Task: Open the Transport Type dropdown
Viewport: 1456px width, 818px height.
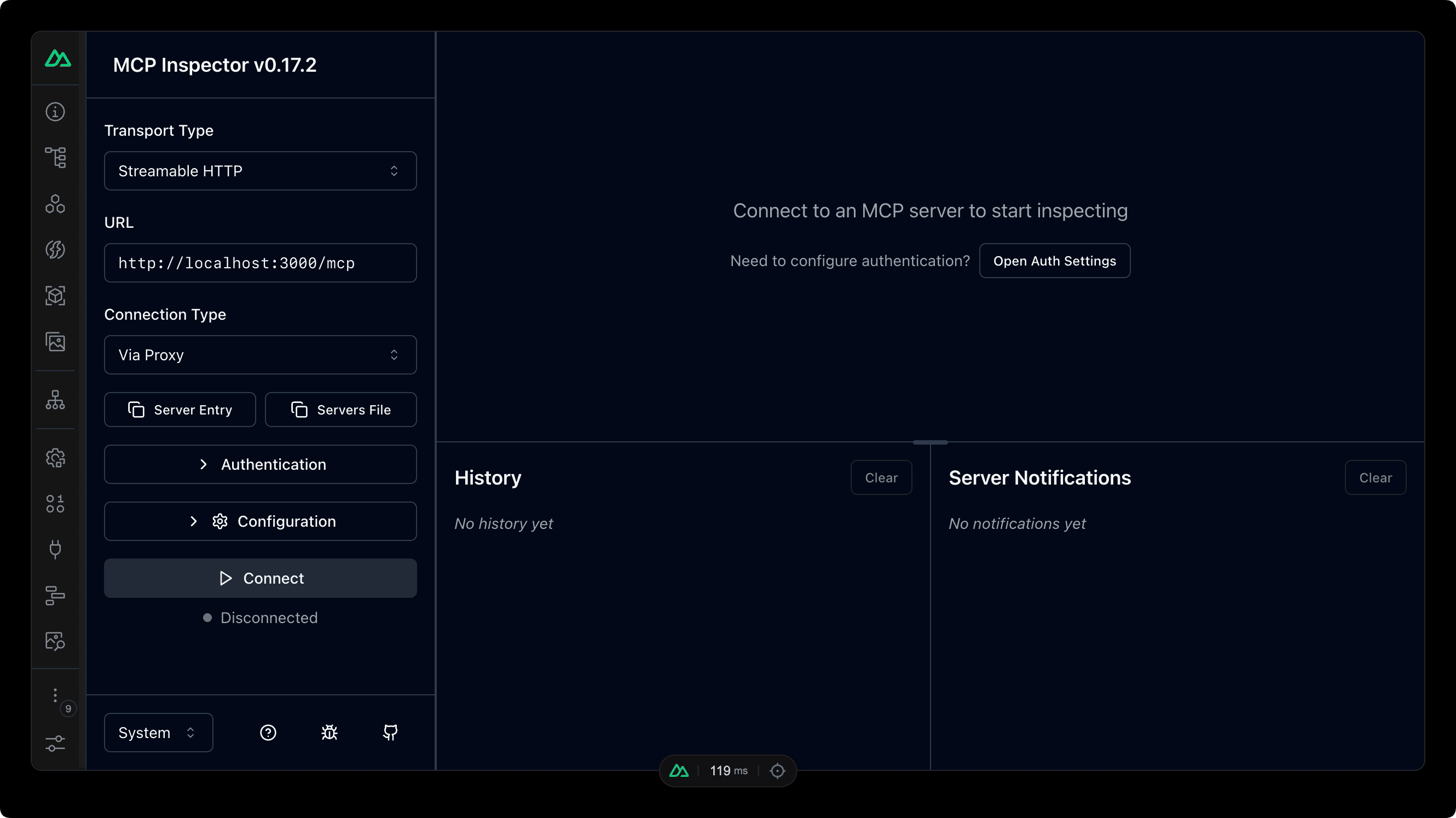Action: pyautogui.click(x=260, y=171)
